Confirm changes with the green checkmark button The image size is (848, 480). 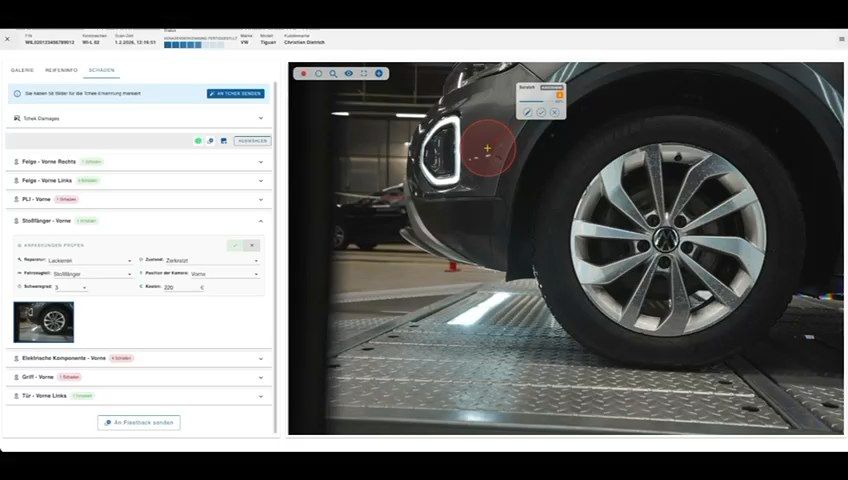235,245
